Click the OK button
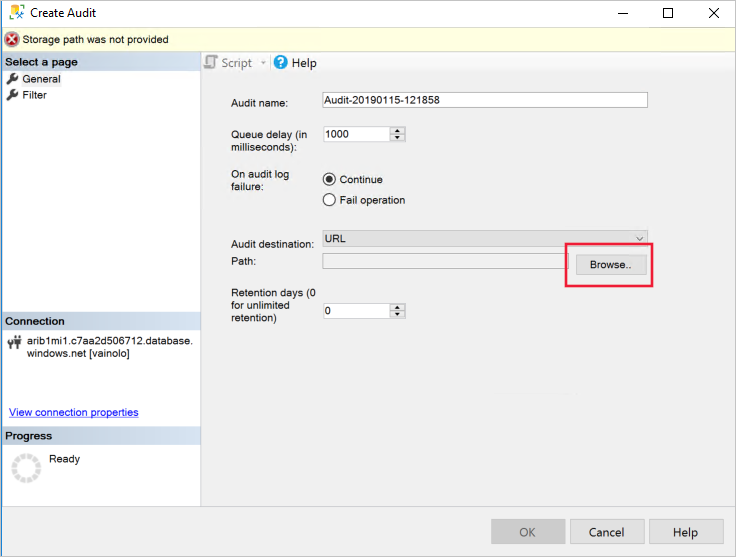 pyautogui.click(x=528, y=532)
